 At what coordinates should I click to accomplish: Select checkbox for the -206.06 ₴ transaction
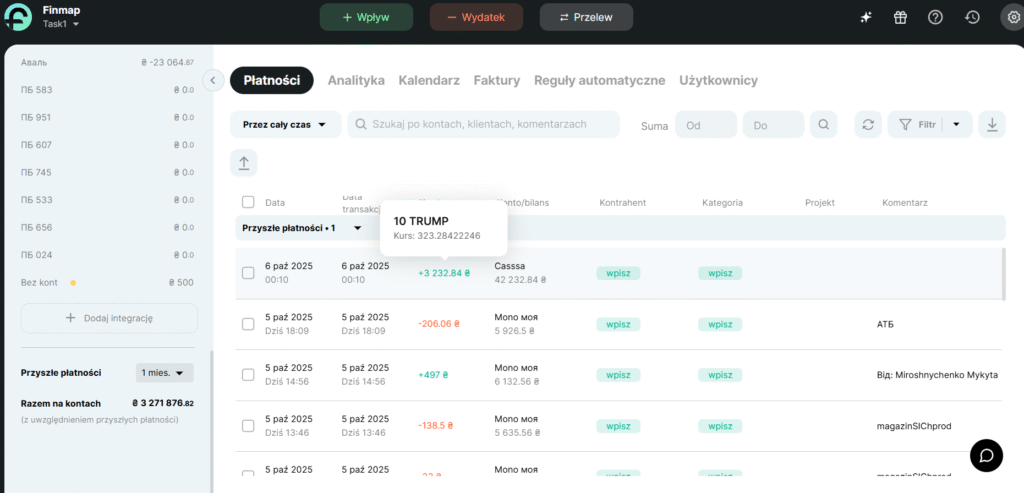(248, 324)
